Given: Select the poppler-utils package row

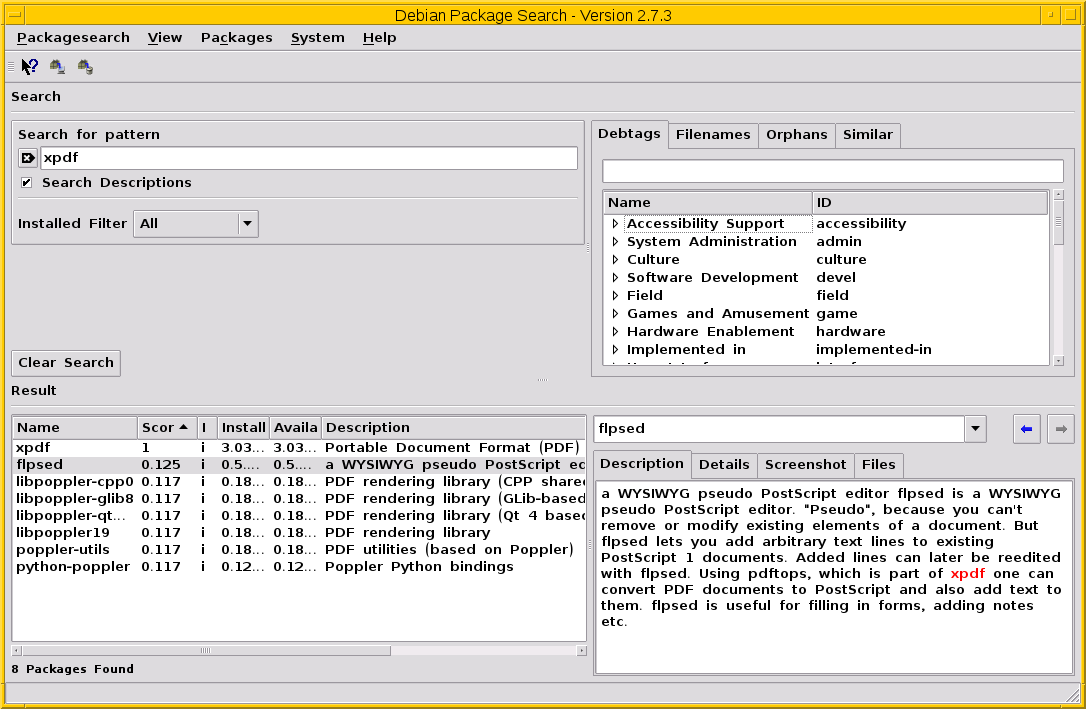Looking at the screenshot, I should 63,549.
